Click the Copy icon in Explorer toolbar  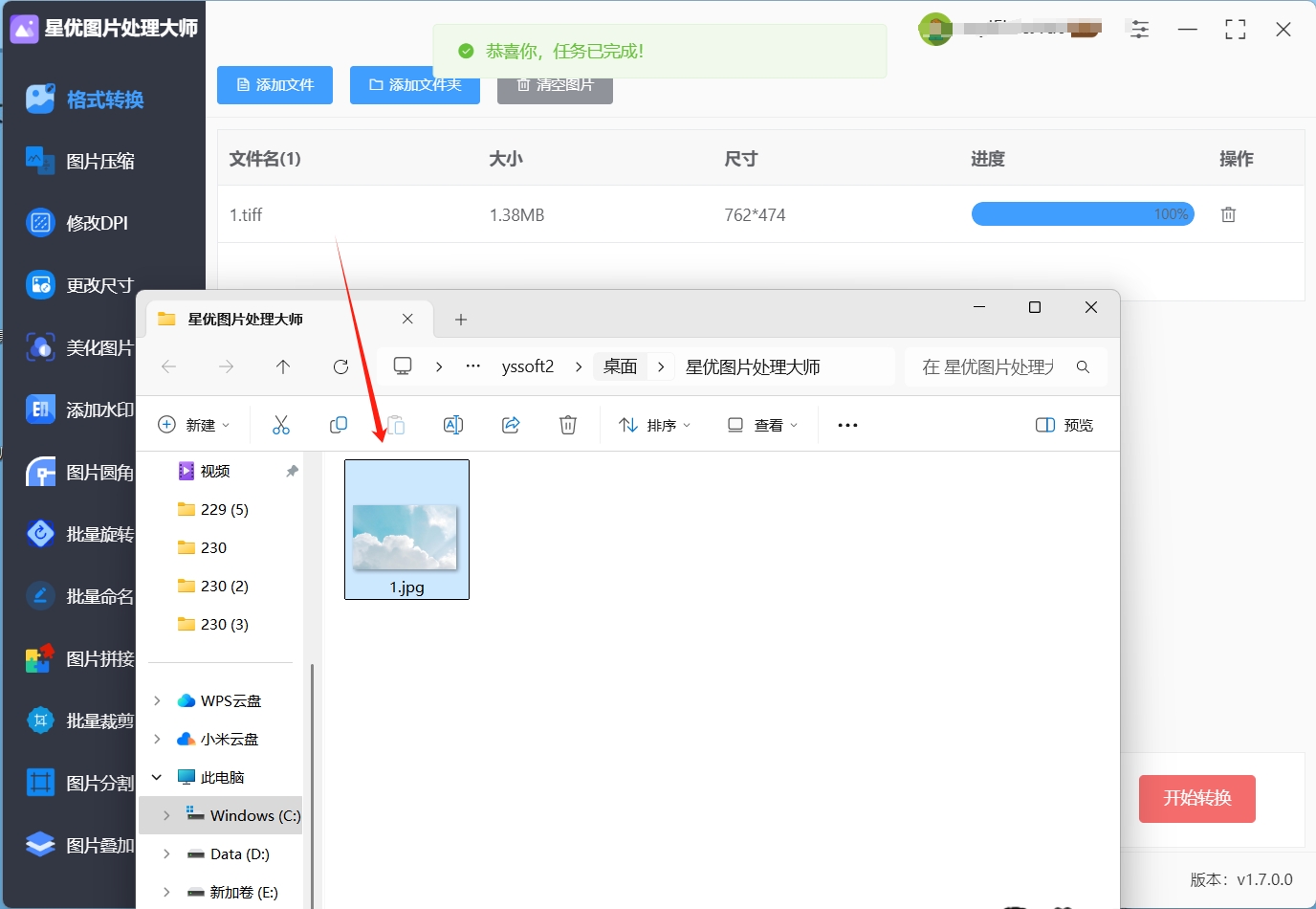[339, 425]
